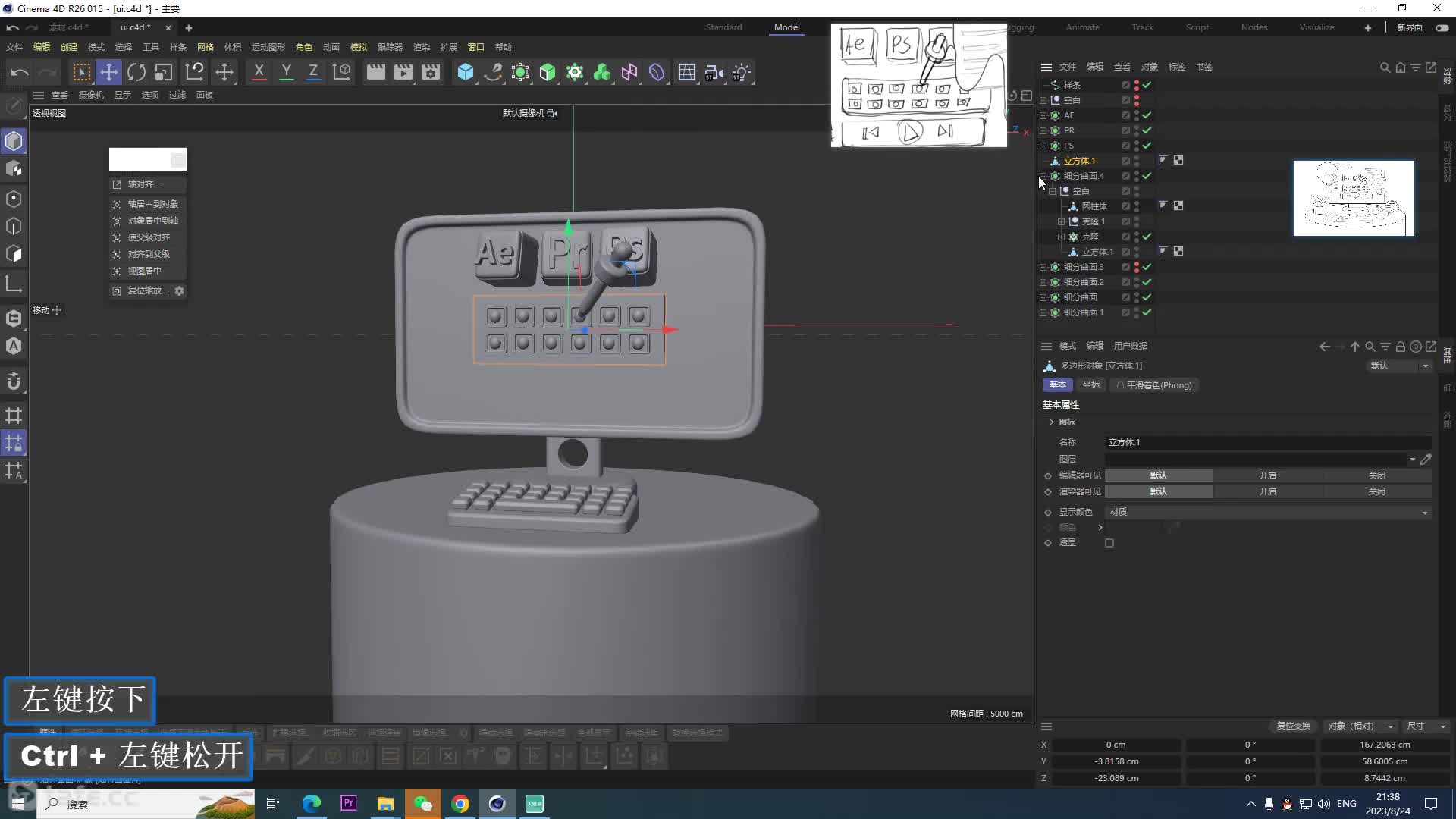Add a cube primitive object
This screenshot has height=819, width=1456.
click(465, 73)
